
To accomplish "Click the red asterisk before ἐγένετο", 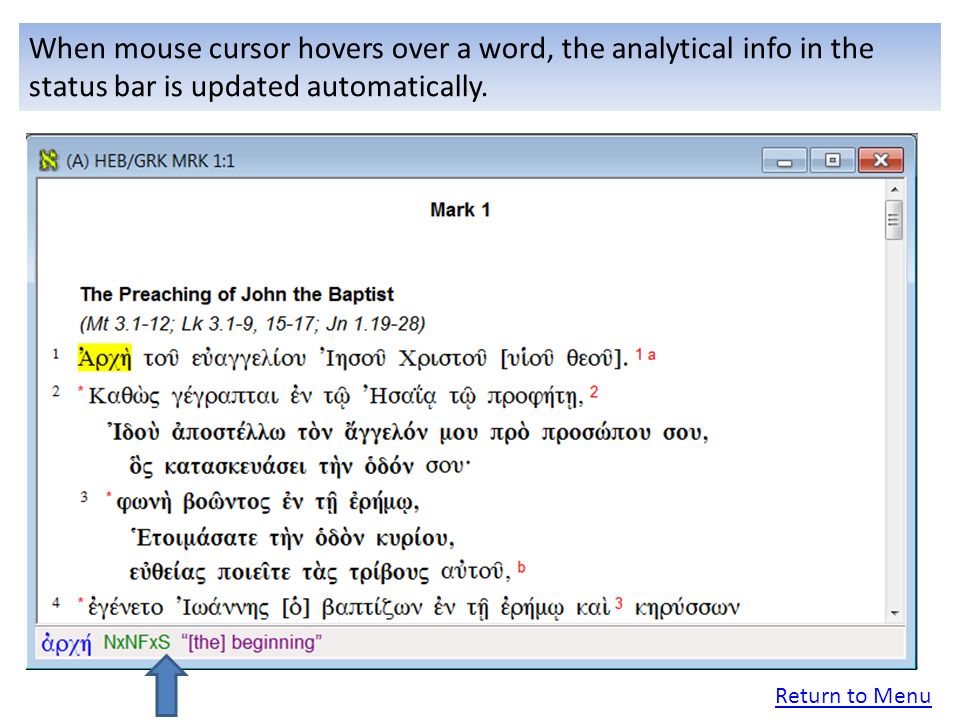I will pos(80,601).
